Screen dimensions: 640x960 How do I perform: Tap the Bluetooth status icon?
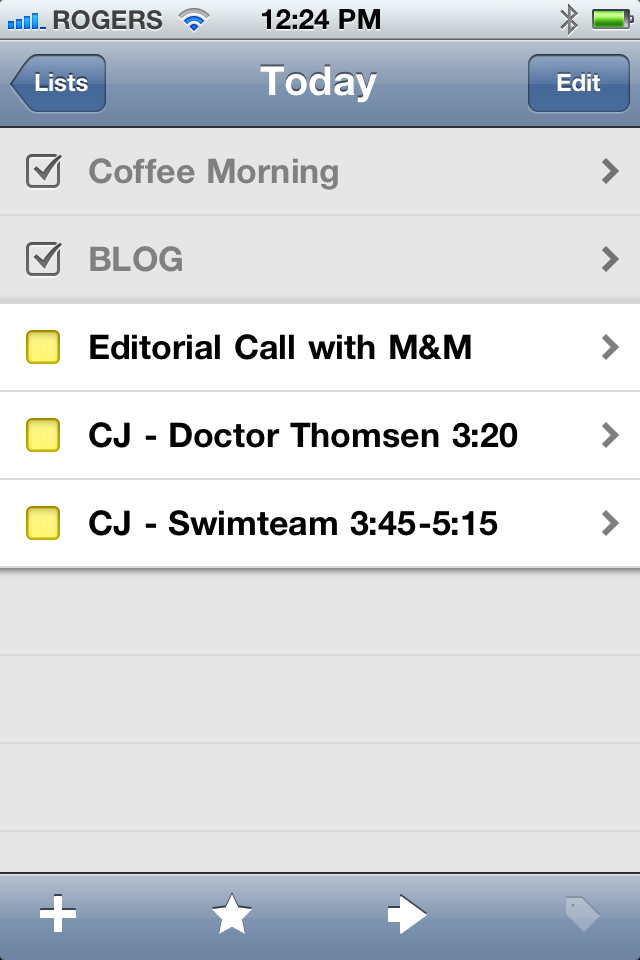click(x=569, y=19)
